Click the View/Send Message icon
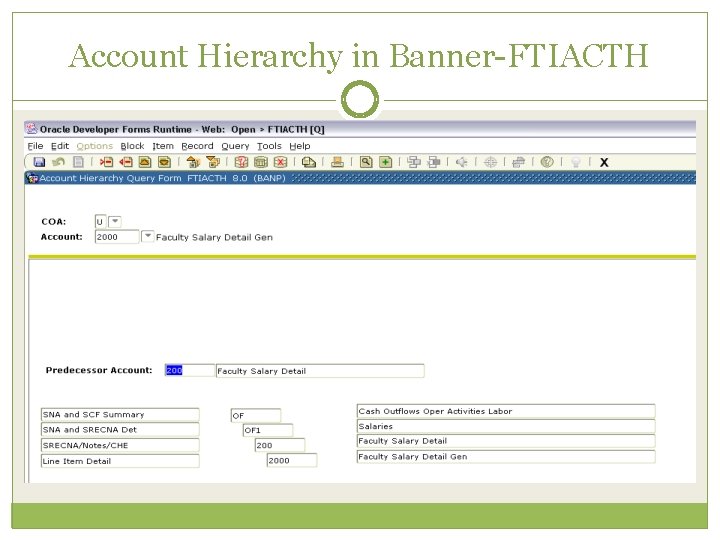This screenshot has height=540, width=720. click(x=309, y=162)
